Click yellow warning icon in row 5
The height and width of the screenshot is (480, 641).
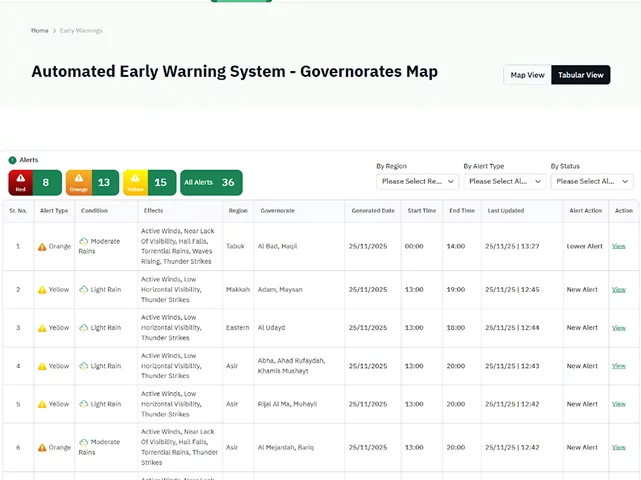coord(42,404)
